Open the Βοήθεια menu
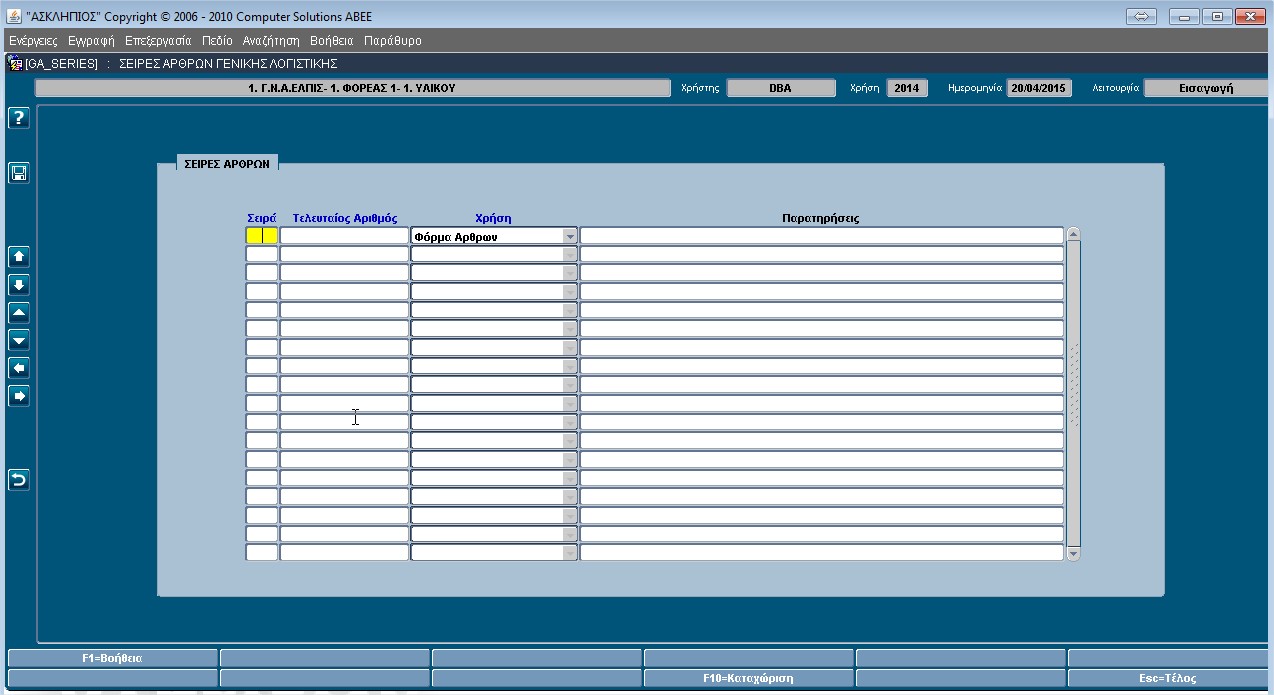This screenshot has height=695, width=1274. (332, 41)
